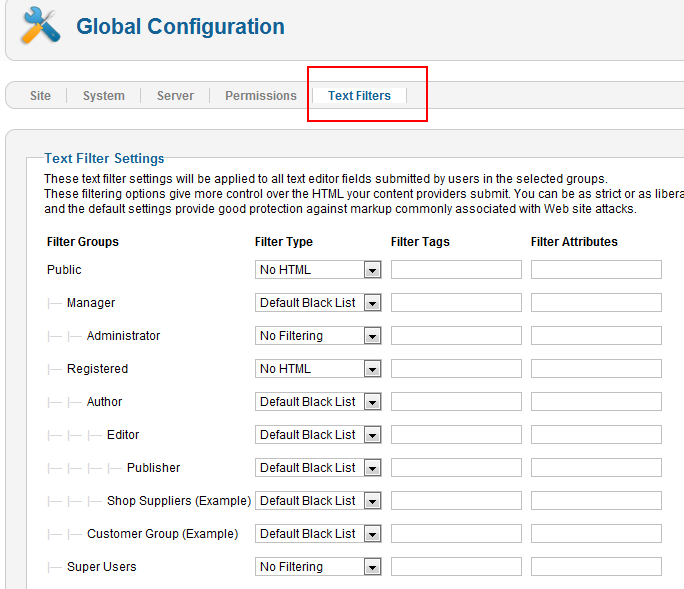Click the Text Filter Settings heading
The height and width of the screenshot is (589, 684).
tap(104, 158)
